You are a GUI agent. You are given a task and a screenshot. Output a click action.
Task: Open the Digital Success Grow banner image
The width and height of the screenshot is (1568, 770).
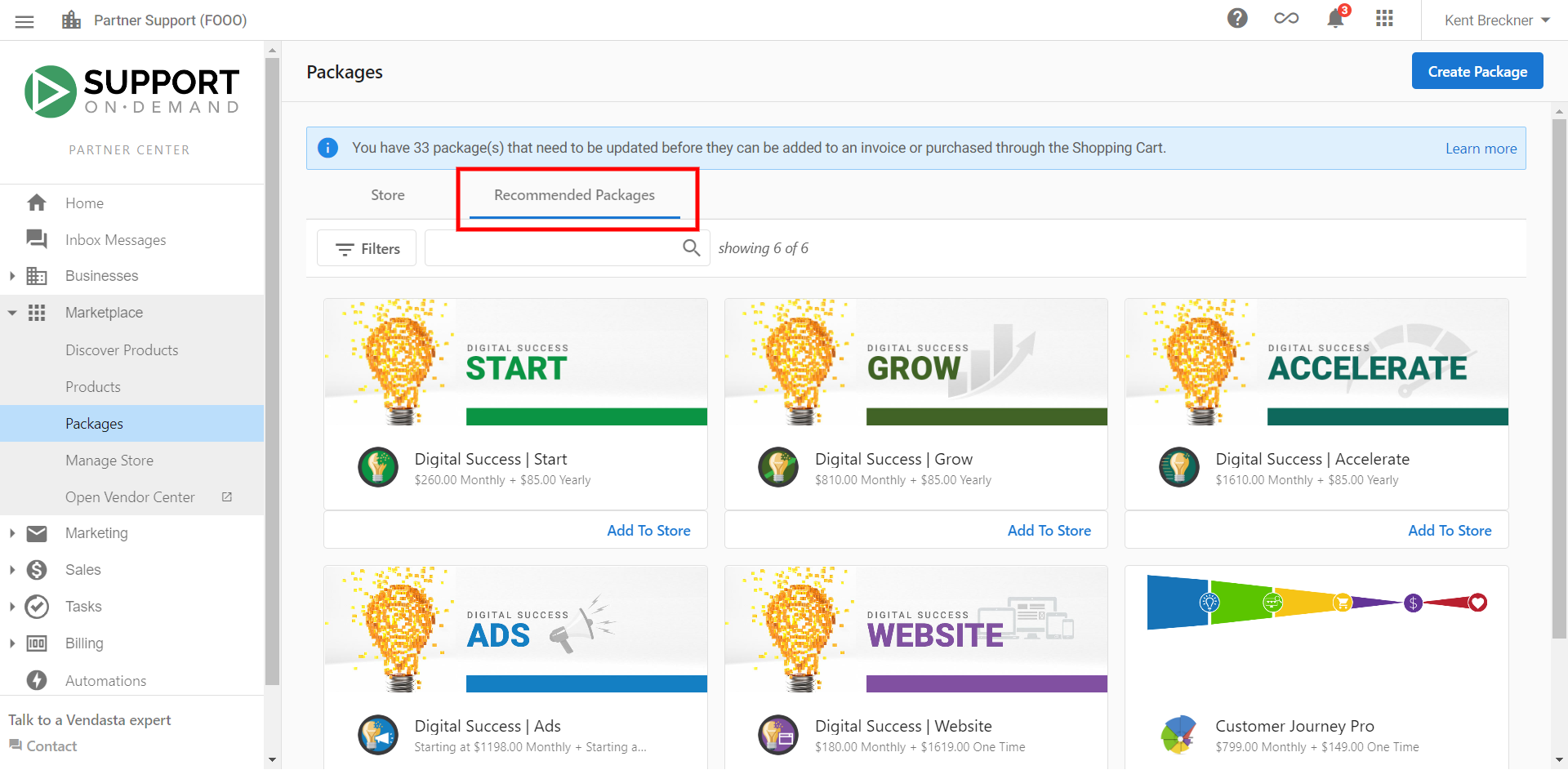(x=915, y=362)
